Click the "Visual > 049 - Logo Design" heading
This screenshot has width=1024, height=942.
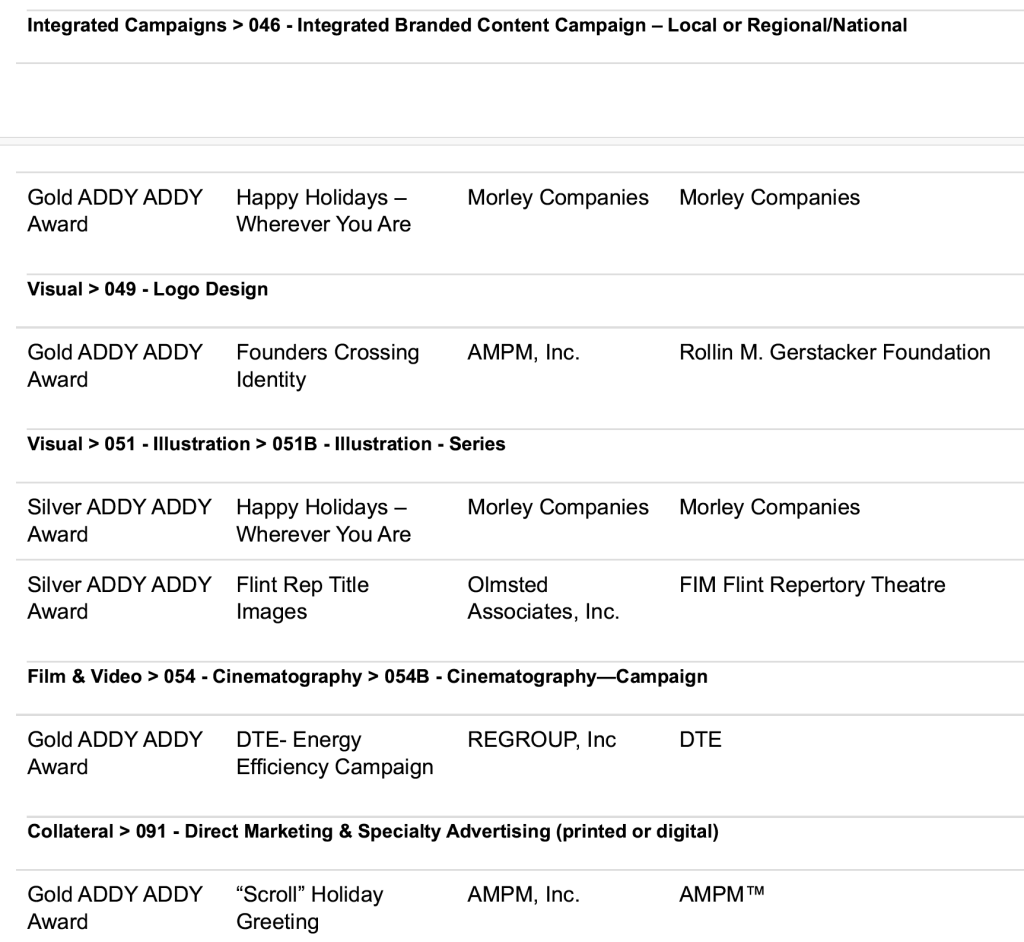[x=147, y=289]
